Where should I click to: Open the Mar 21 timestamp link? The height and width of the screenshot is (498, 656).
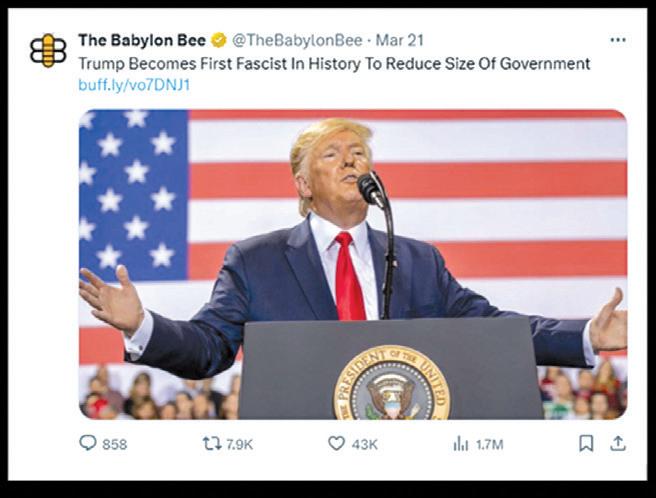400,41
